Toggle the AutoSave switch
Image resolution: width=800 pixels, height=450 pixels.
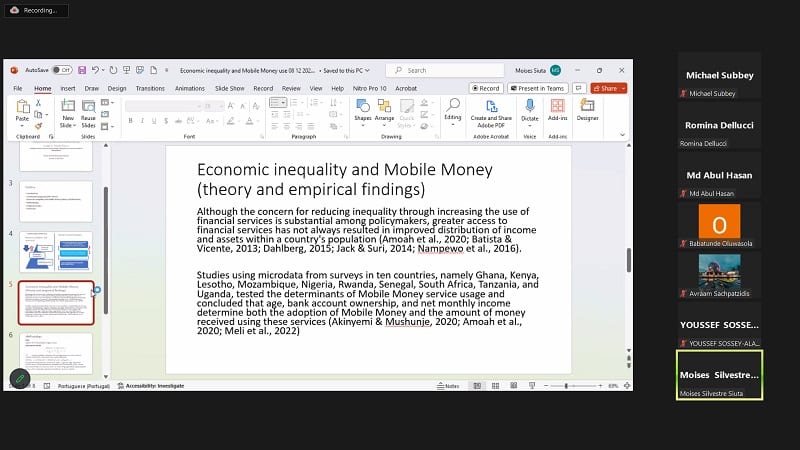61,70
